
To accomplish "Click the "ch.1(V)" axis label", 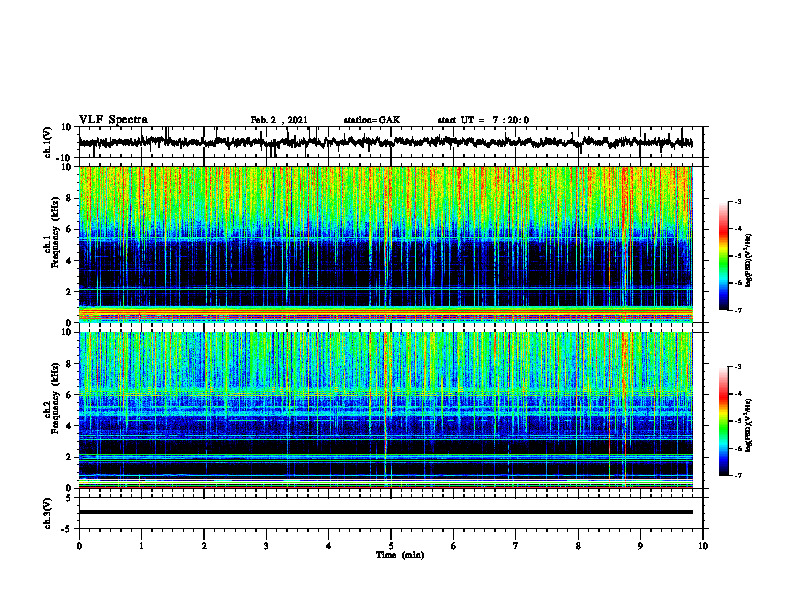I will coord(48,142).
